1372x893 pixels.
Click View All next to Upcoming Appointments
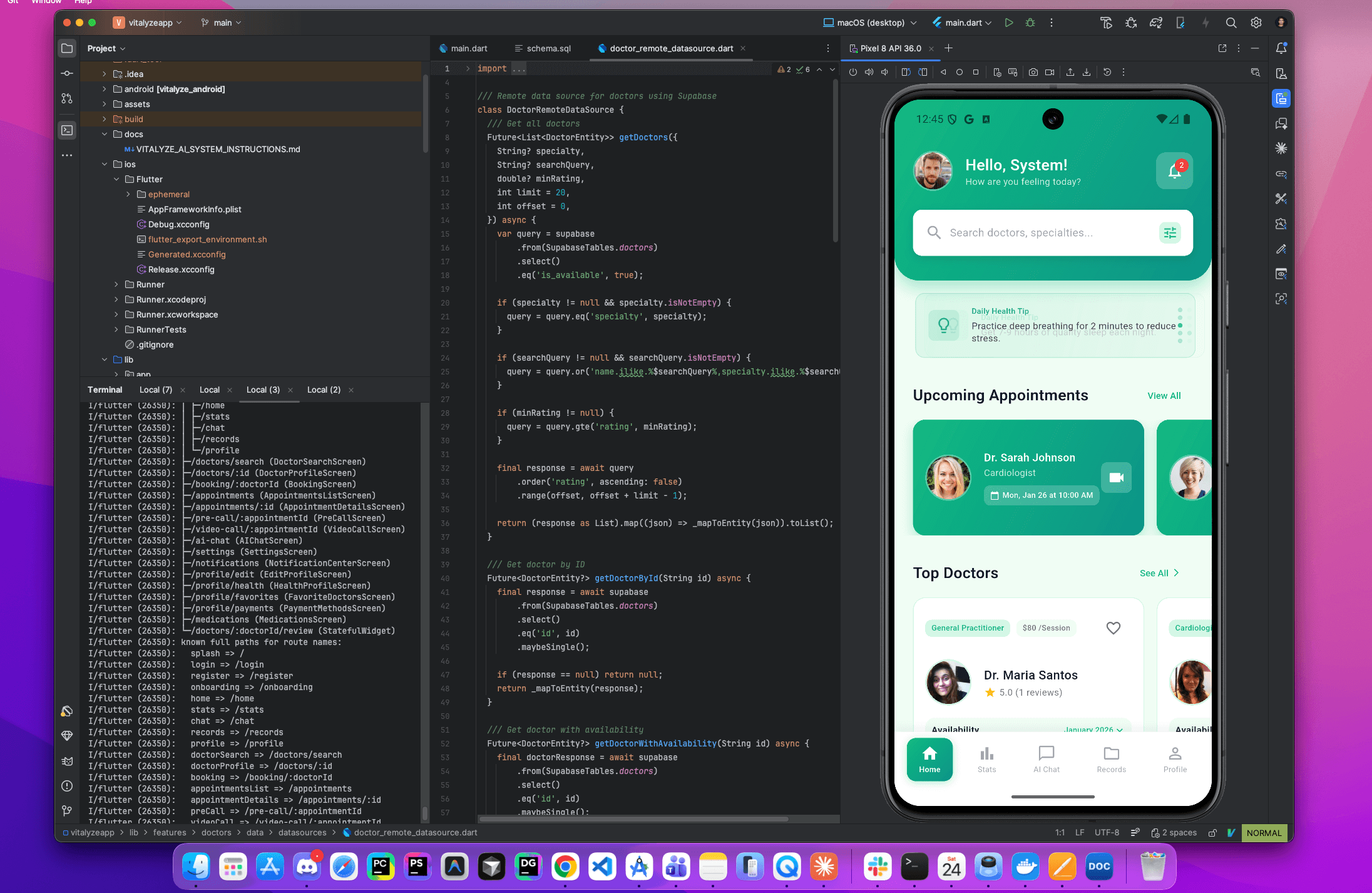1164,395
